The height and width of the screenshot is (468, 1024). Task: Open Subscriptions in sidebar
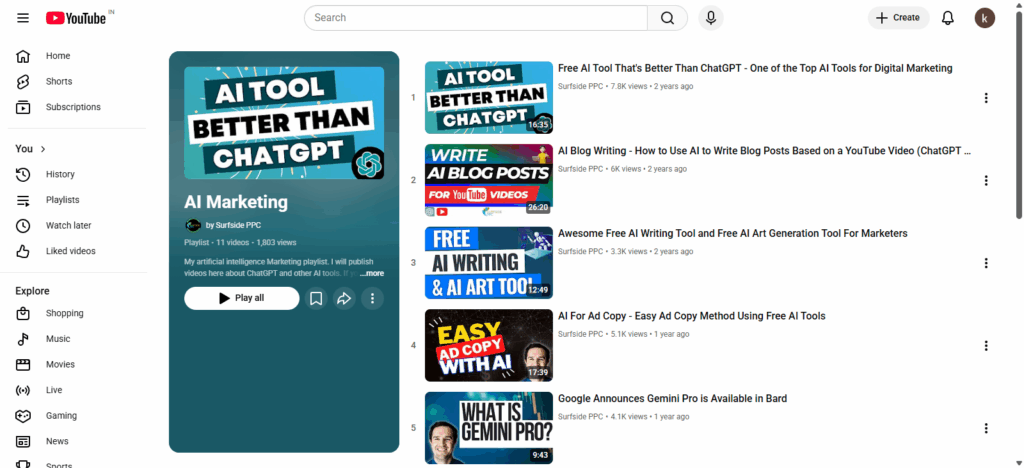click(x=72, y=107)
